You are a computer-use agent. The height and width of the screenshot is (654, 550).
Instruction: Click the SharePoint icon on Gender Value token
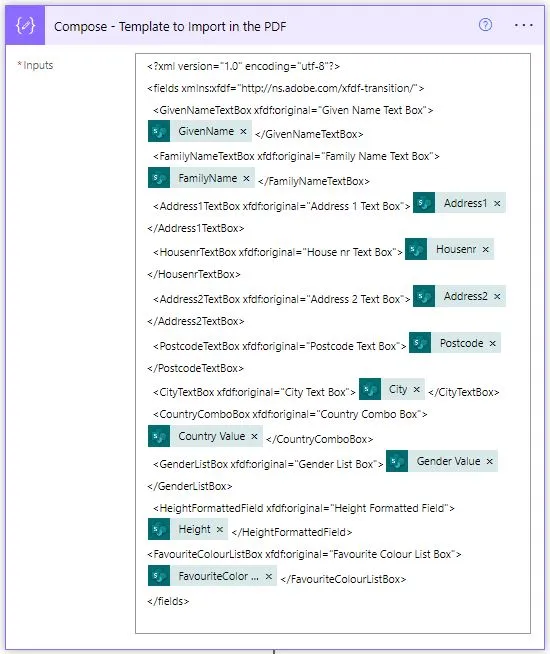397,461
